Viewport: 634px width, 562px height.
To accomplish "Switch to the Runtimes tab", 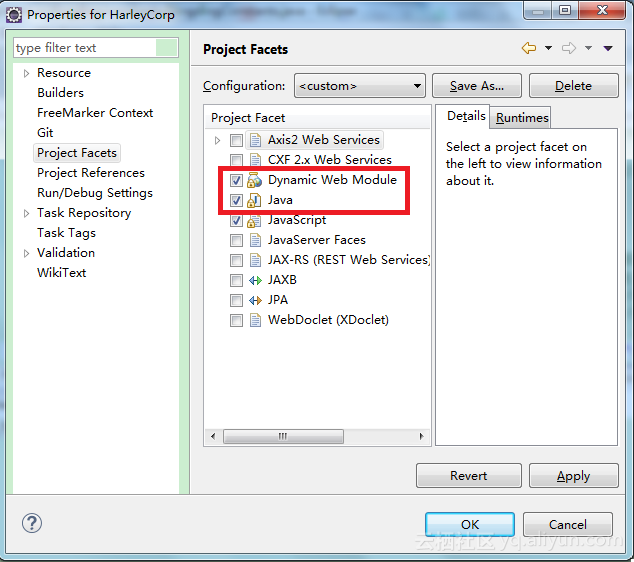I will pos(522,118).
